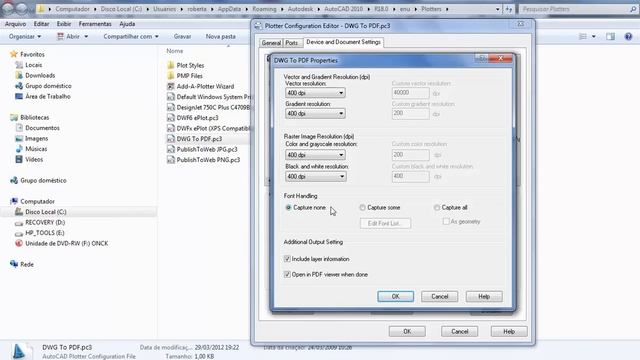Open Color and grayscale resolution dropdown
This screenshot has height=360, width=640.
coord(315,155)
